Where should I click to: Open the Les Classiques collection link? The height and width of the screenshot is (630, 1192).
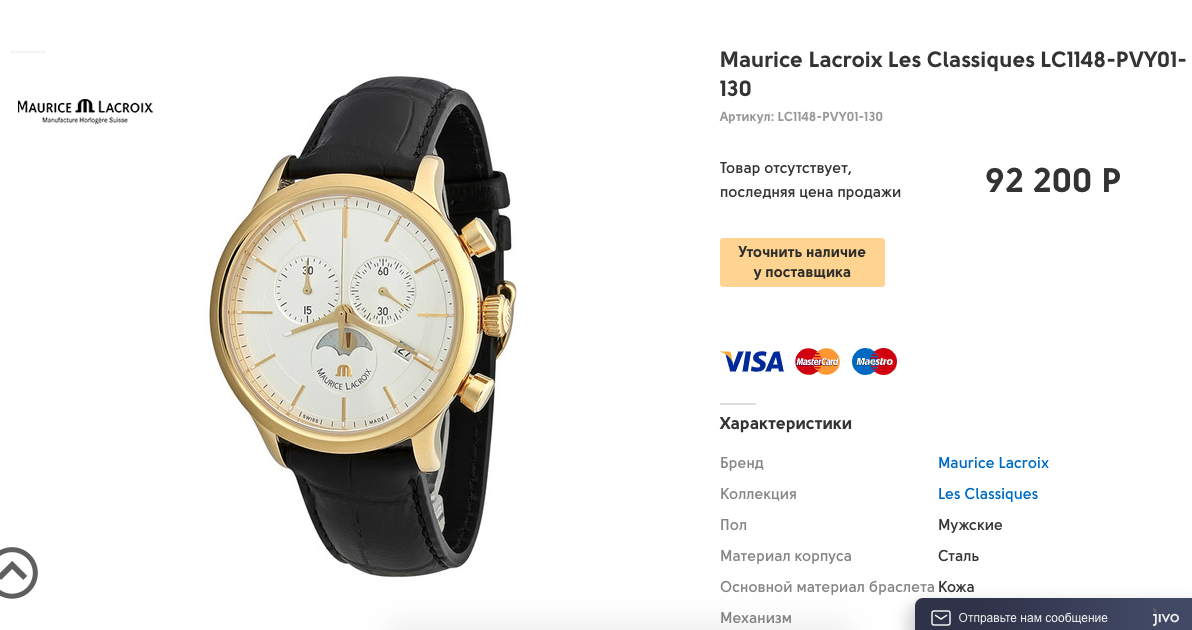tap(988, 494)
